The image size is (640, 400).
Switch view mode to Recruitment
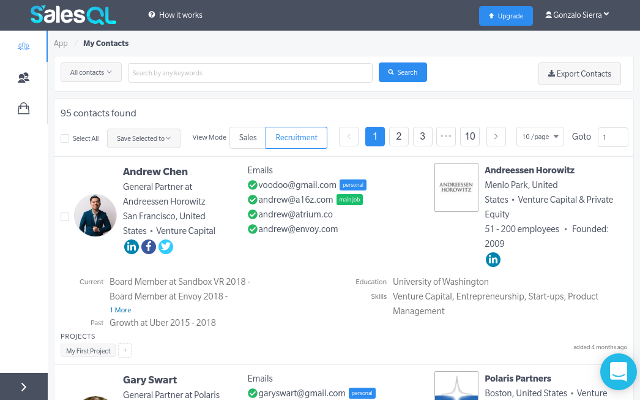[x=296, y=138]
